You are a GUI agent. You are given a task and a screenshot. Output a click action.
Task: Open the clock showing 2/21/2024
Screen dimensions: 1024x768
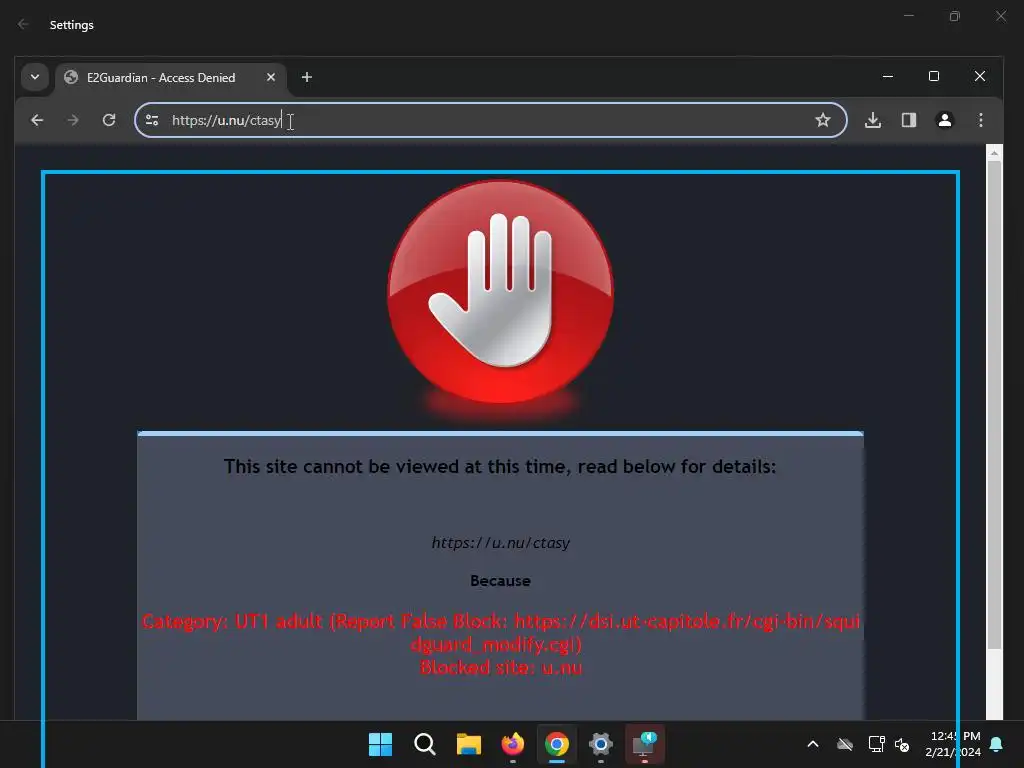(953, 744)
